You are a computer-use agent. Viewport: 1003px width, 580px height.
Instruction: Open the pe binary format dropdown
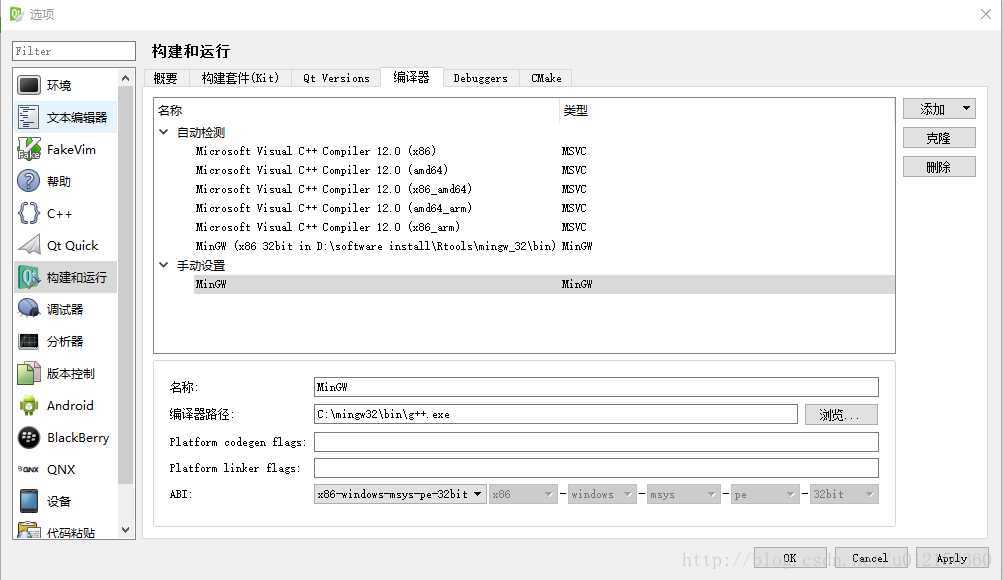point(765,494)
